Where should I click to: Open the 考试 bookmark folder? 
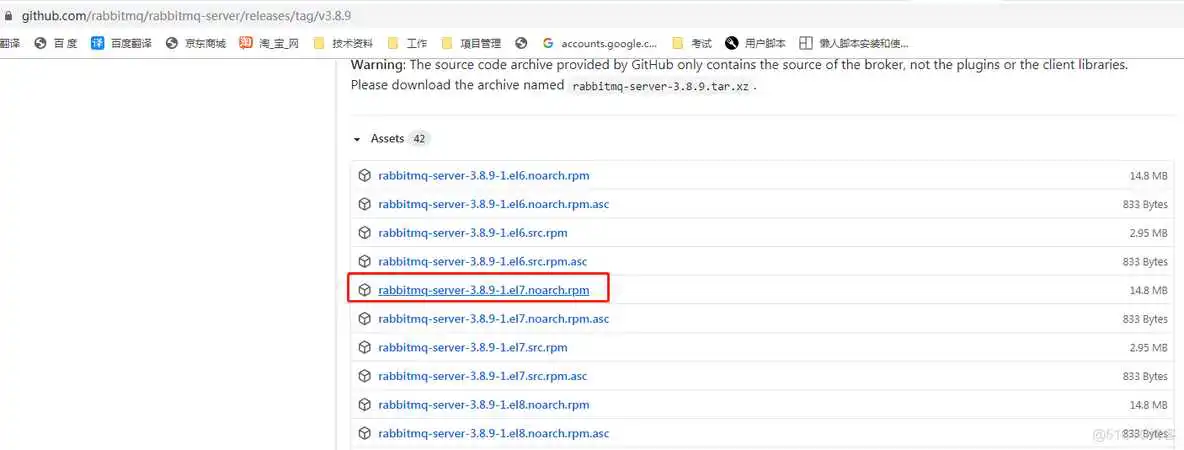coord(692,43)
